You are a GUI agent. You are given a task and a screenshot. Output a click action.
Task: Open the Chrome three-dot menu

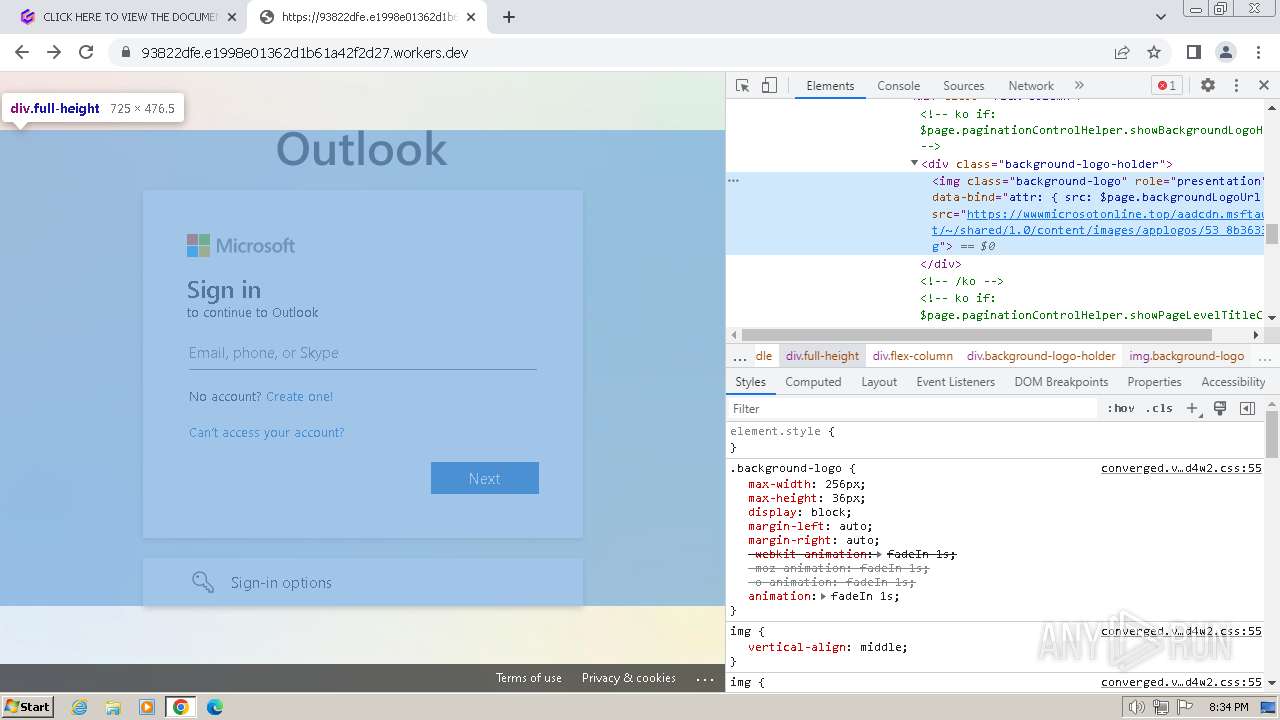tap(1257, 52)
